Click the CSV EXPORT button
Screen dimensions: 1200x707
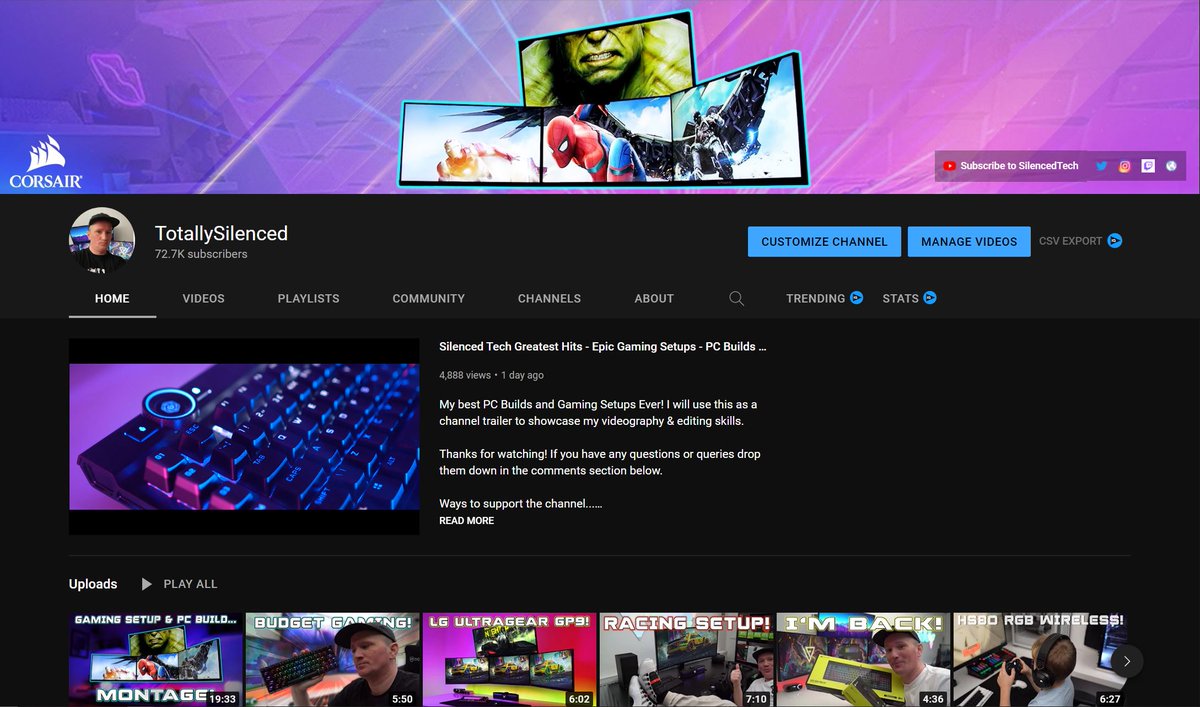click(x=1080, y=241)
